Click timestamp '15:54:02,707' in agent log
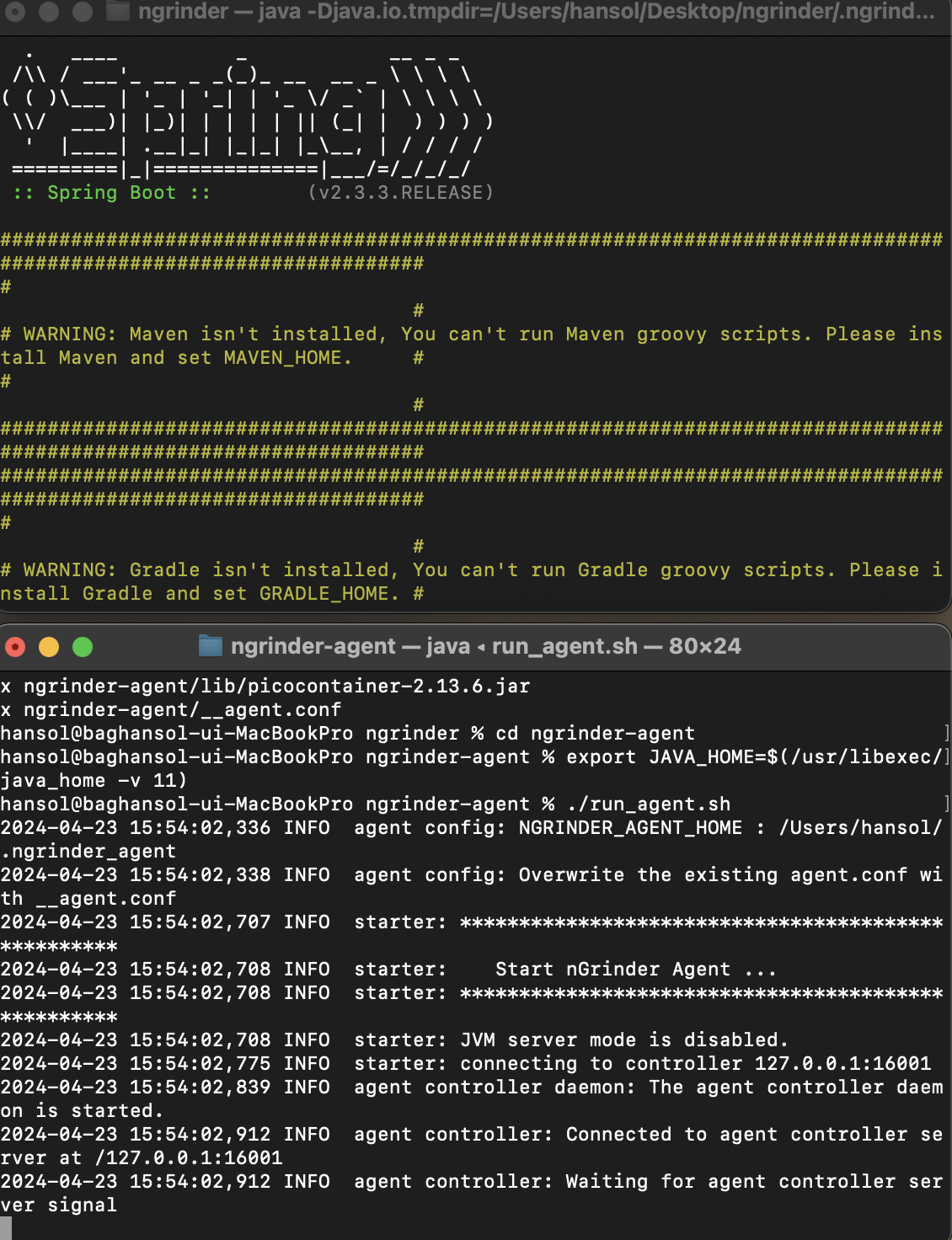Image resolution: width=952 pixels, height=1240 pixels. [x=200, y=922]
